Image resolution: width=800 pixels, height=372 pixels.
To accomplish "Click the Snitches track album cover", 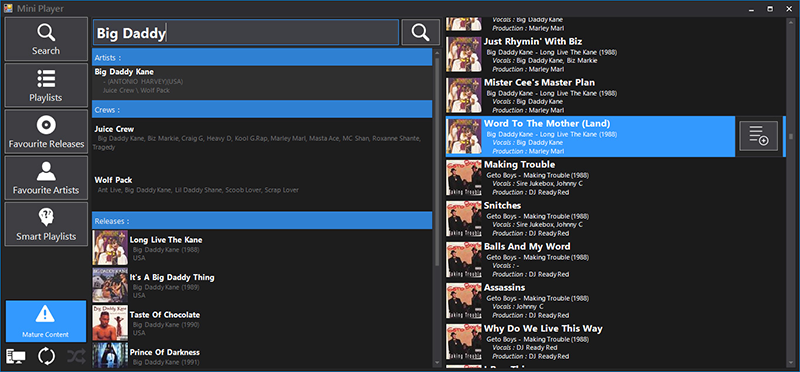I will (464, 218).
